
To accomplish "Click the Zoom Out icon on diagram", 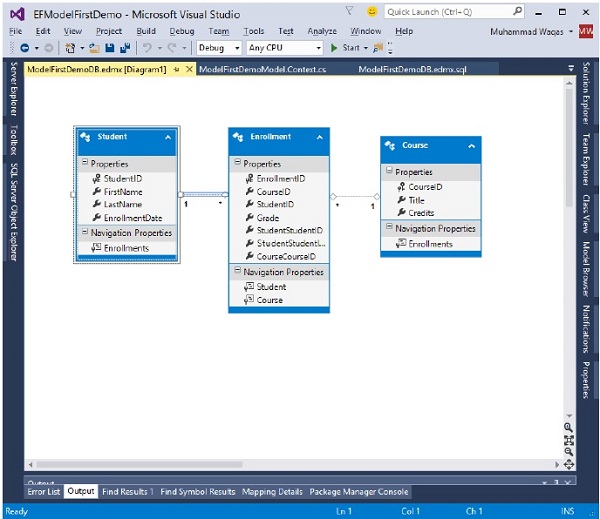I will [x=568, y=452].
